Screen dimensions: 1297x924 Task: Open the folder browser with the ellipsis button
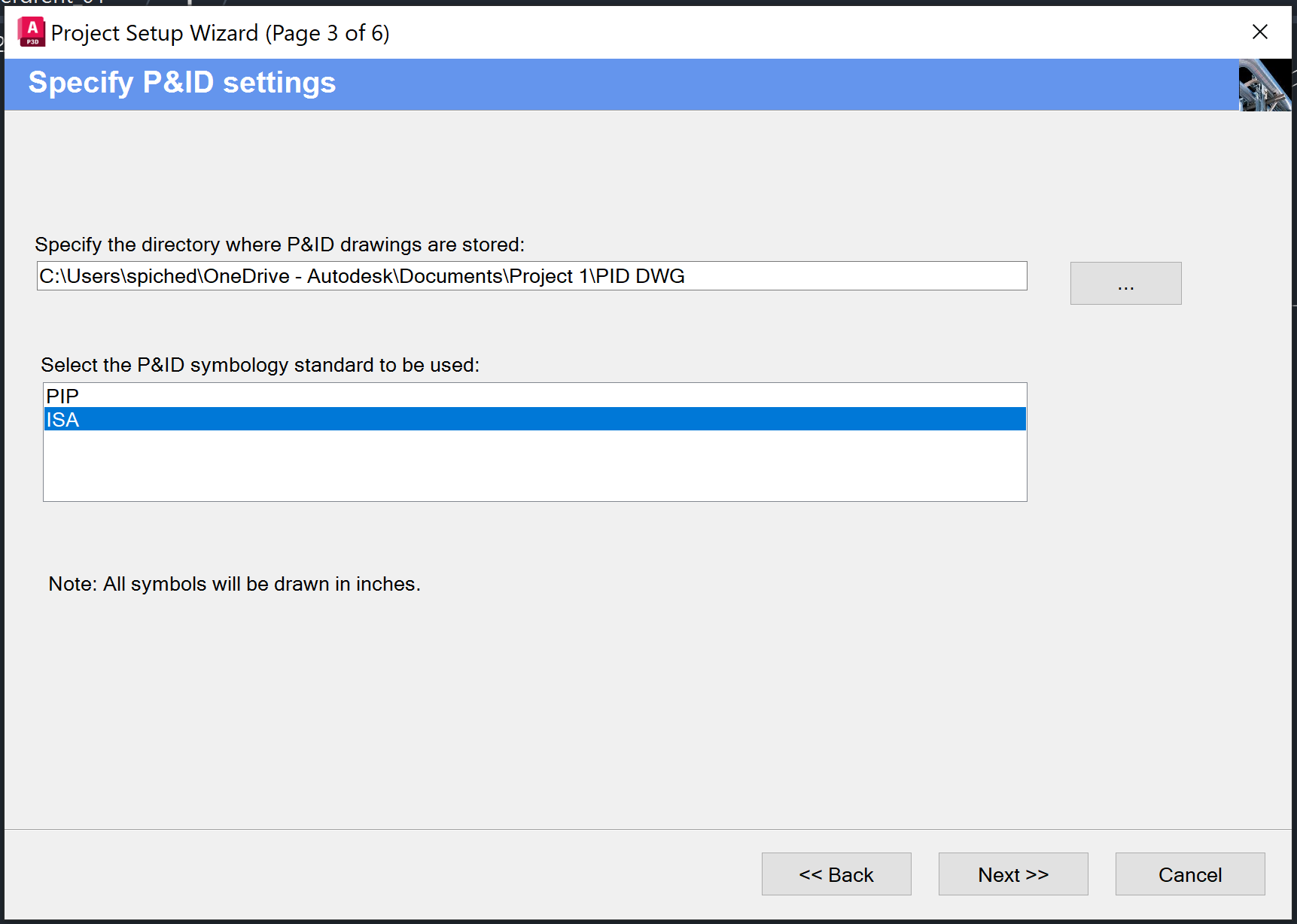point(1125,284)
